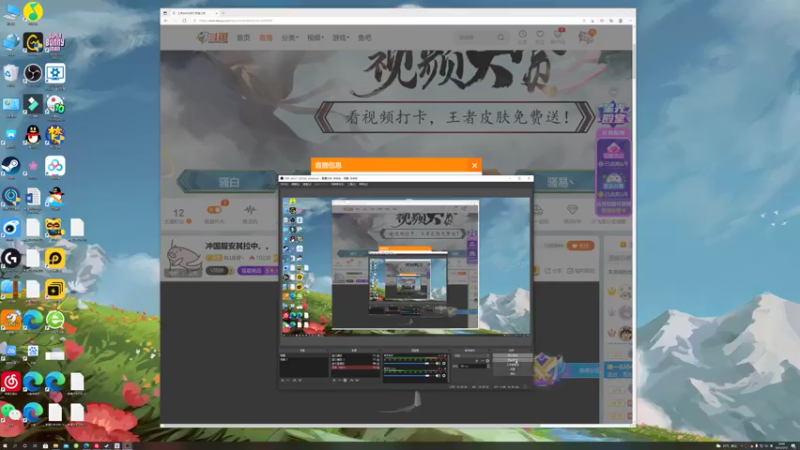Viewport: 800px width, 450px height.
Task: Open the 鱼吧 menu item
Action: pos(364,38)
